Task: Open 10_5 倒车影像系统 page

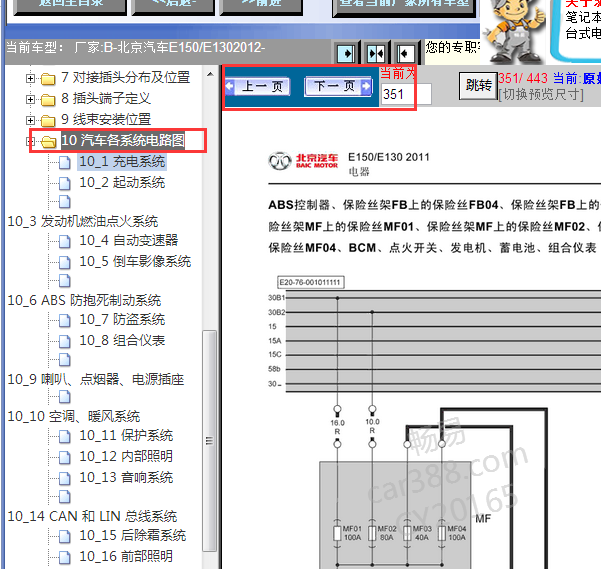Action: tap(135, 262)
